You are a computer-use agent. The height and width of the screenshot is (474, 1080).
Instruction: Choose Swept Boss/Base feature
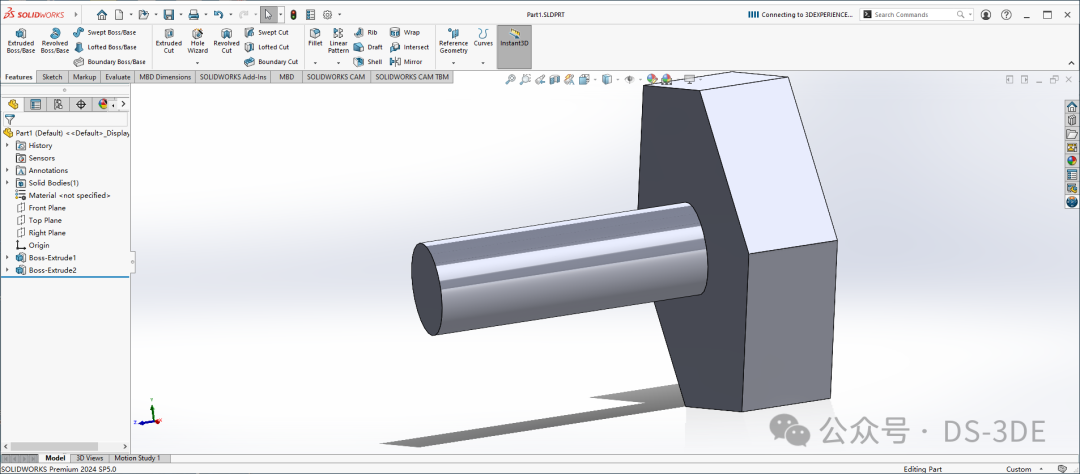(x=105, y=32)
